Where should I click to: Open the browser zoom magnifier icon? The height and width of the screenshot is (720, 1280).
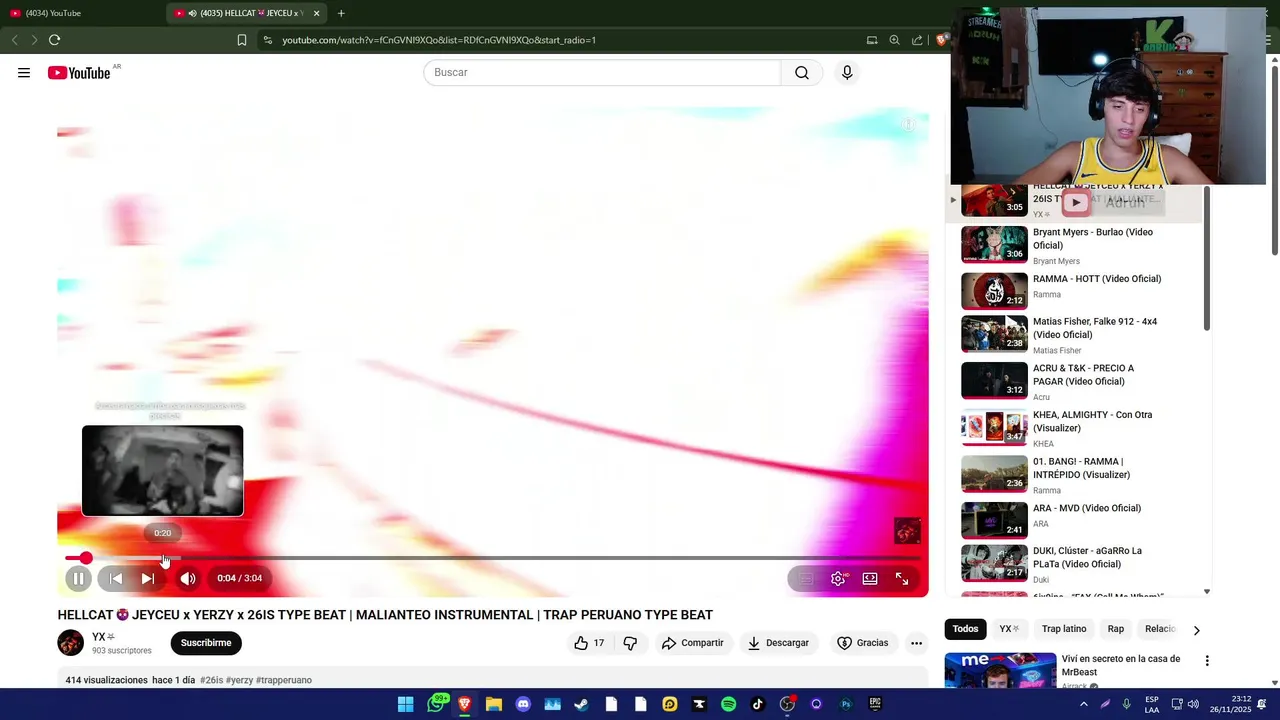(894, 40)
